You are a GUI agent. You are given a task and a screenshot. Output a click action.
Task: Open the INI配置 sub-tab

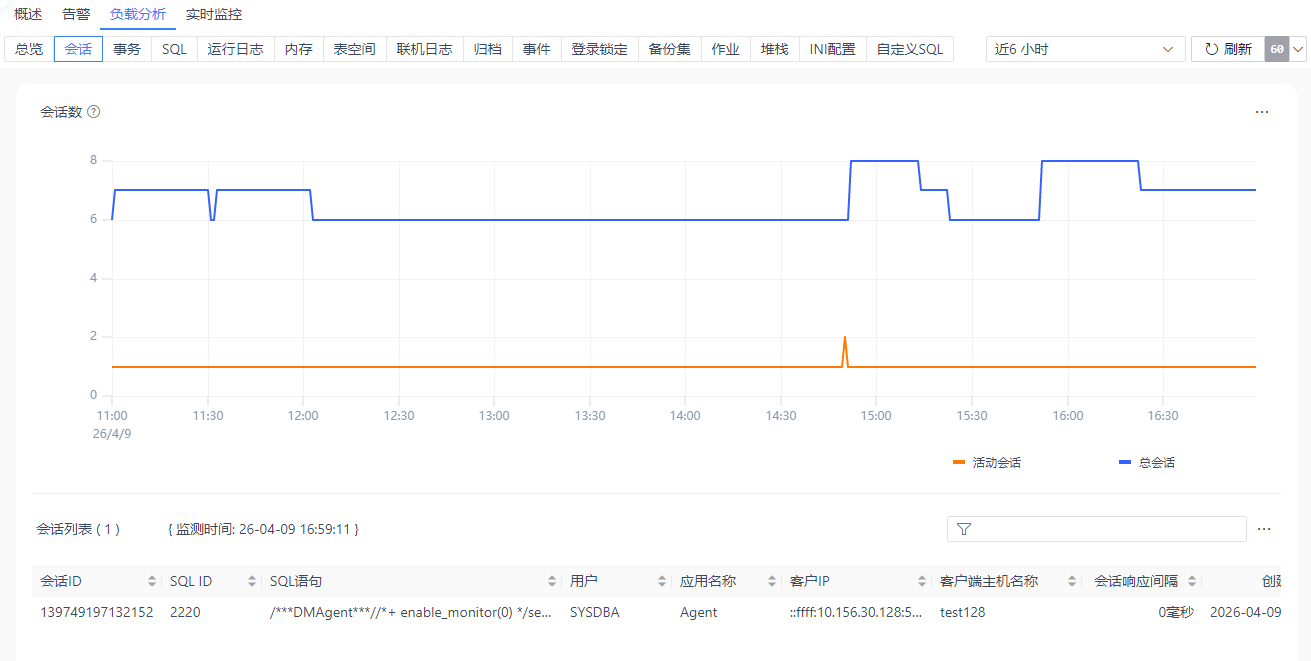pos(833,49)
